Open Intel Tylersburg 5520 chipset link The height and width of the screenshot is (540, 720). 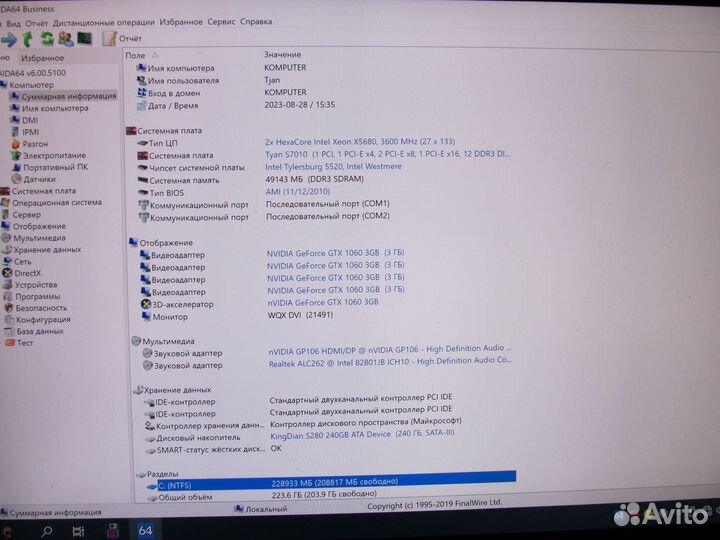333,167
